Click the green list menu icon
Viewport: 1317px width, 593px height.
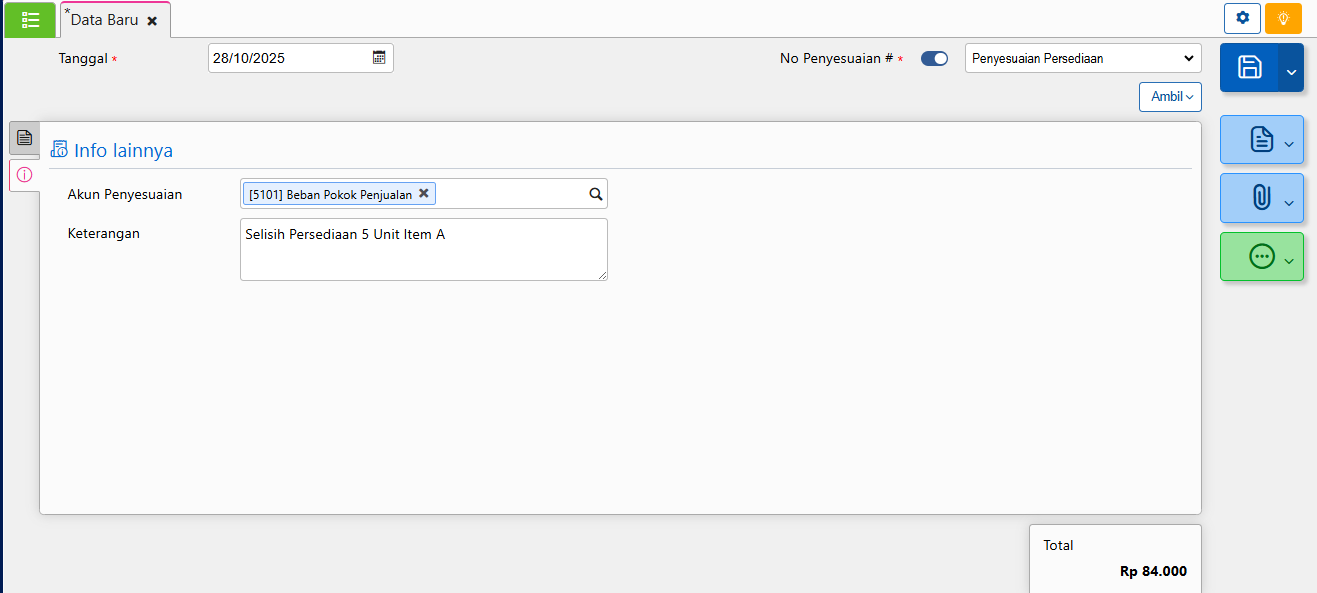[30, 20]
